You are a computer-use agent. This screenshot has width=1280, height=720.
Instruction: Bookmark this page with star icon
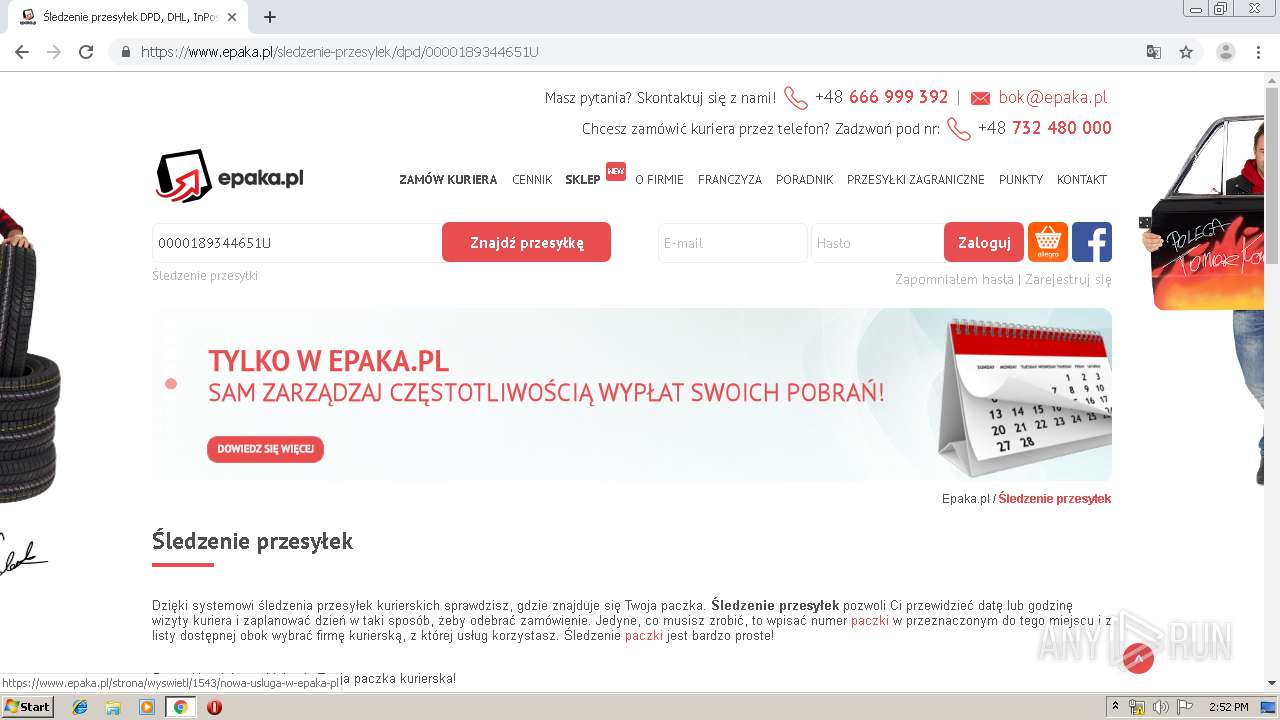1186,52
